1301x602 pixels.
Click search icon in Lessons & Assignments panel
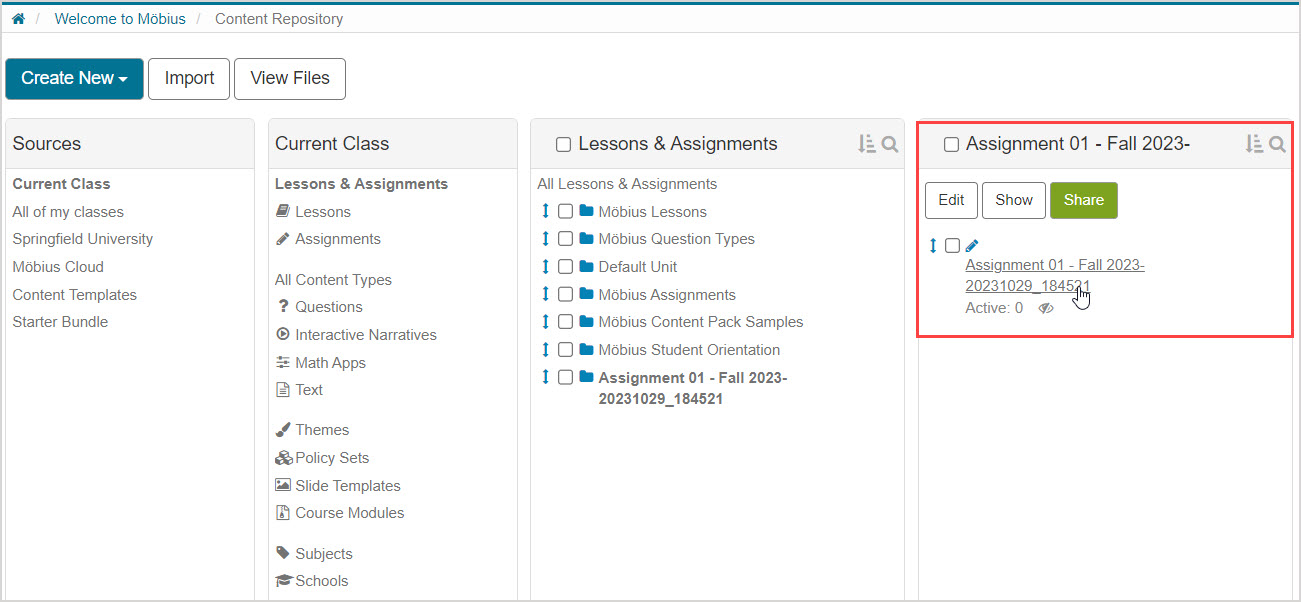[x=890, y=145]
